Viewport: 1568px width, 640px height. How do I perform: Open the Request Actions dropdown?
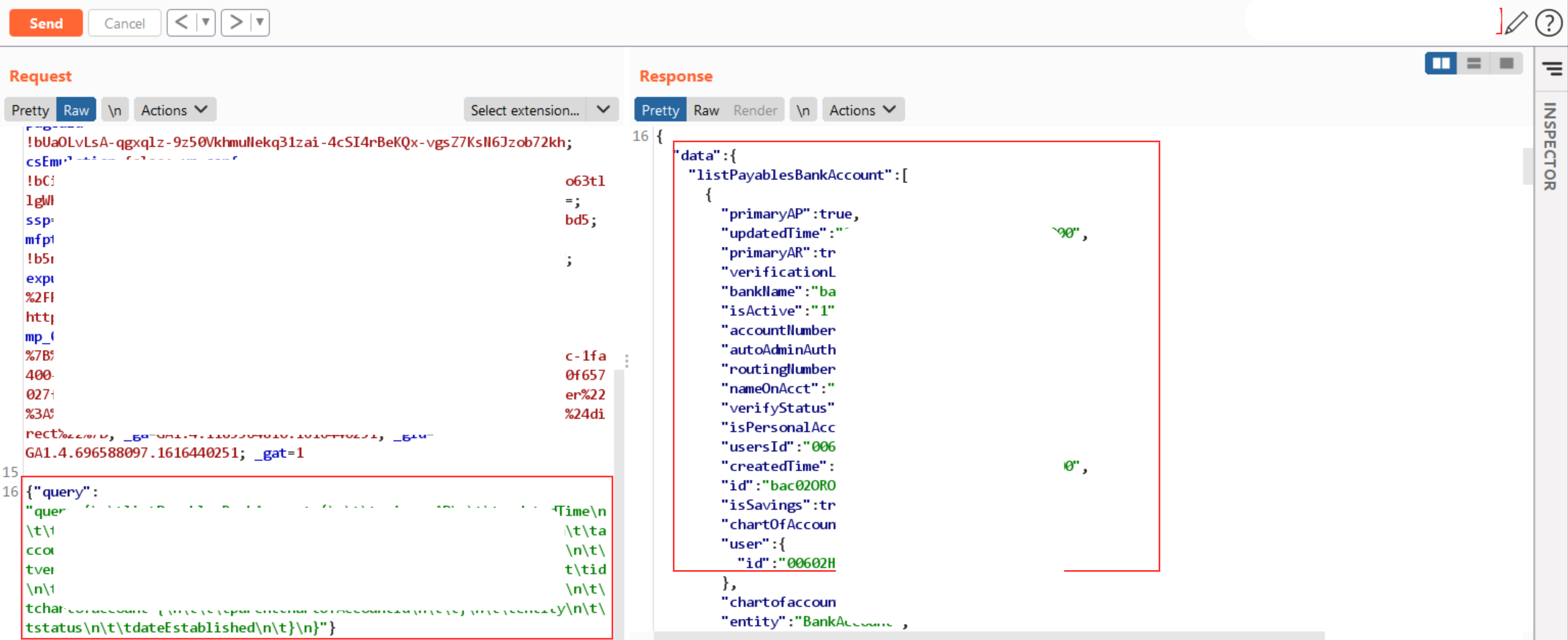click(175, 110)
